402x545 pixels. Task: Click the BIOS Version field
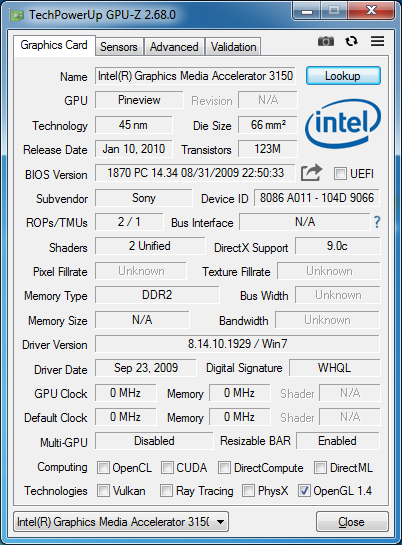(195, 173)
